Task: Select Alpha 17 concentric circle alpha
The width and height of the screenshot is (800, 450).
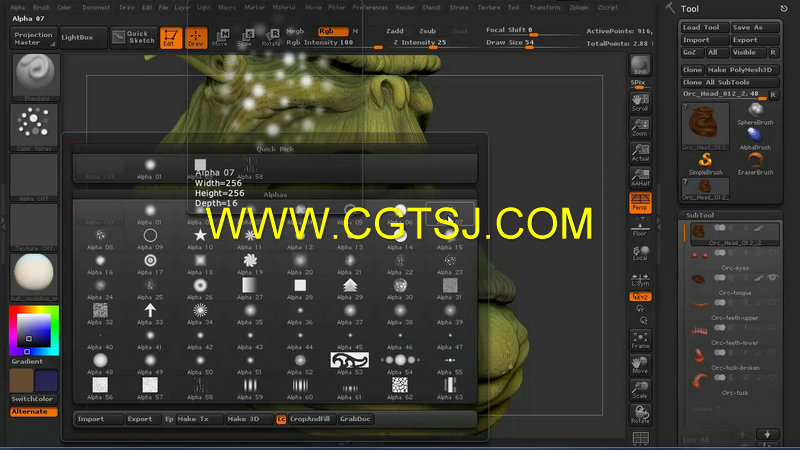Action: 150,264
